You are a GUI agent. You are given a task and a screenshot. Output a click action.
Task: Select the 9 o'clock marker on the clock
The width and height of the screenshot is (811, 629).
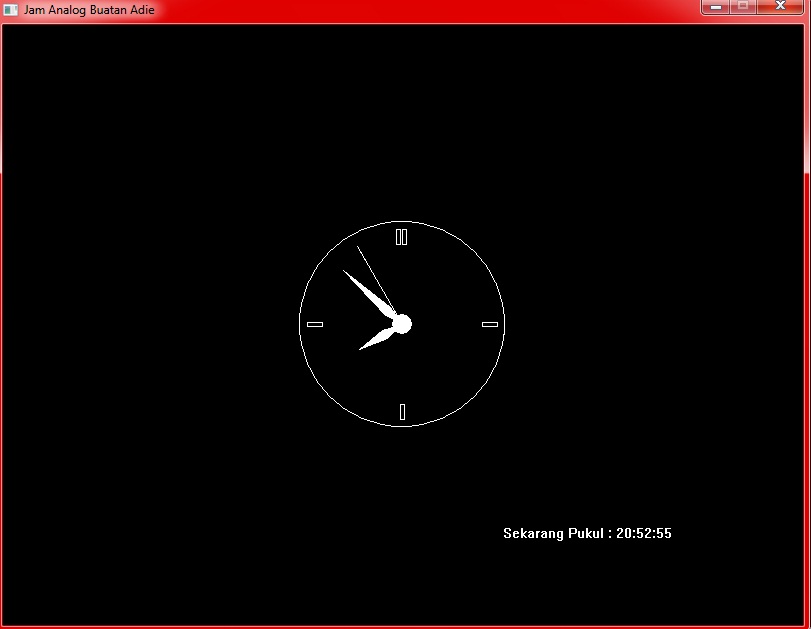click(x=315, y=324)
